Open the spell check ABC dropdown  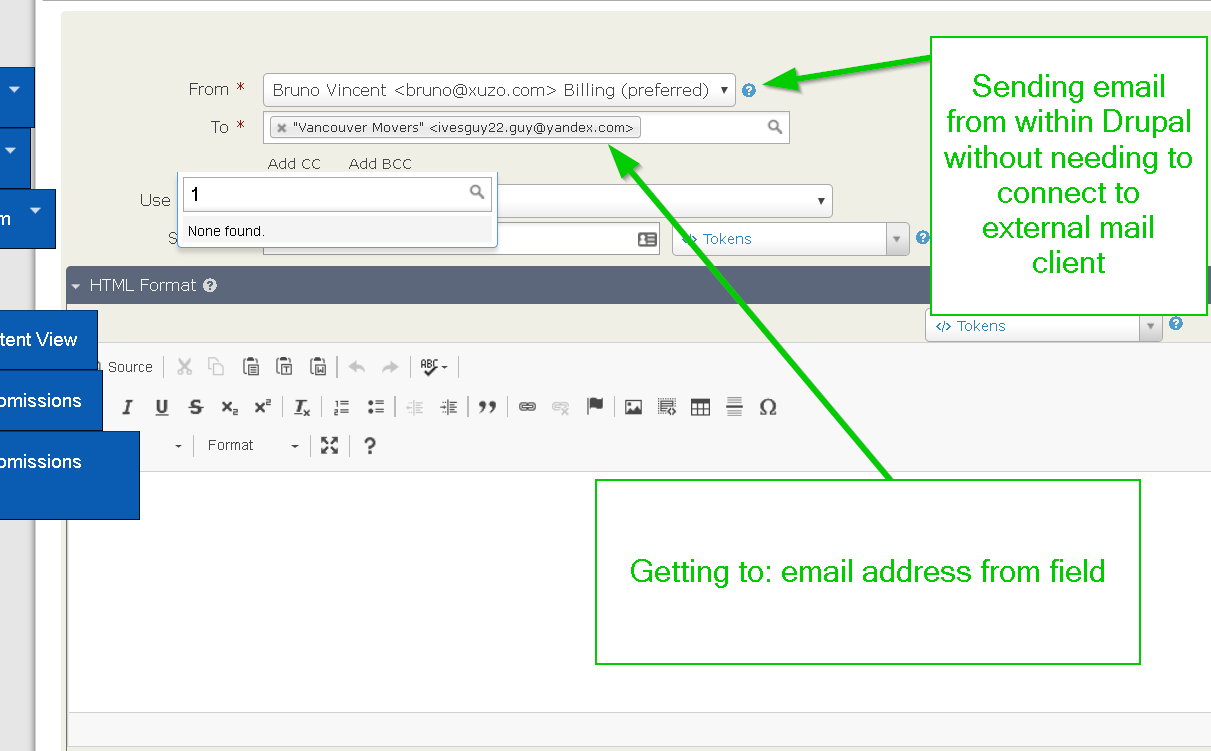coord(434,367)
